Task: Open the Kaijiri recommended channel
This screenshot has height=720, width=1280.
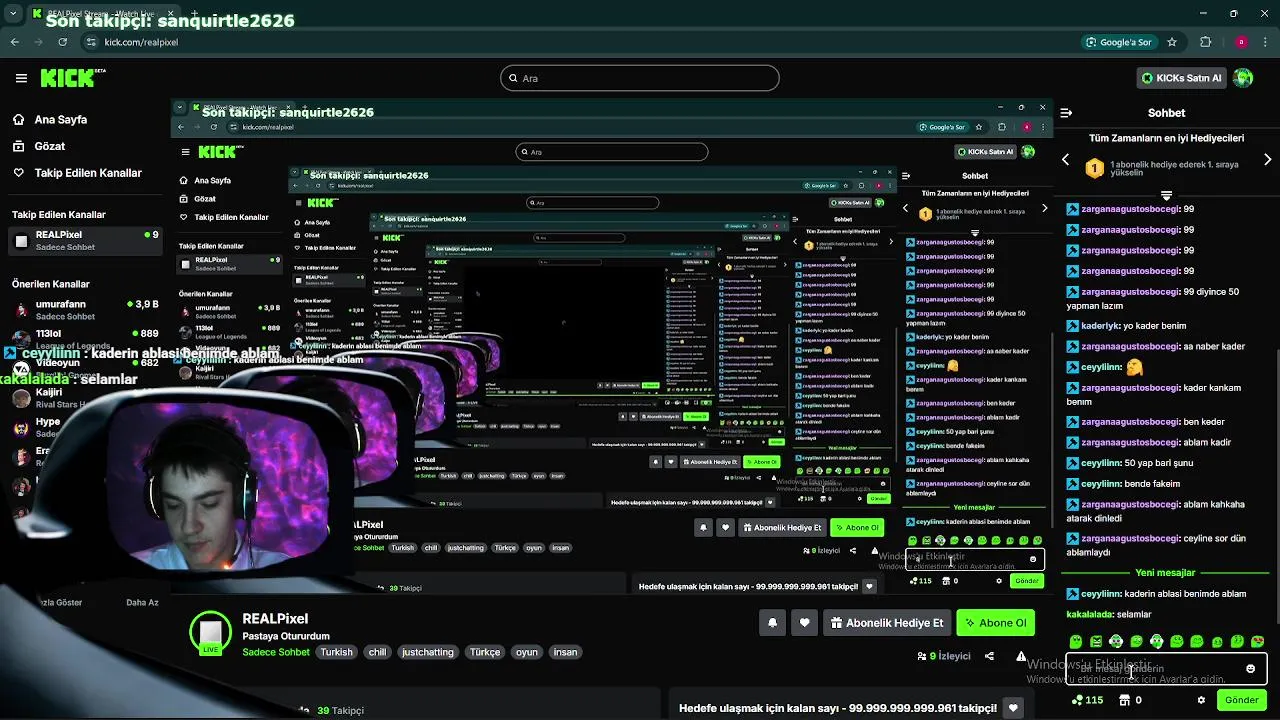Action: (x=83, y=397)
